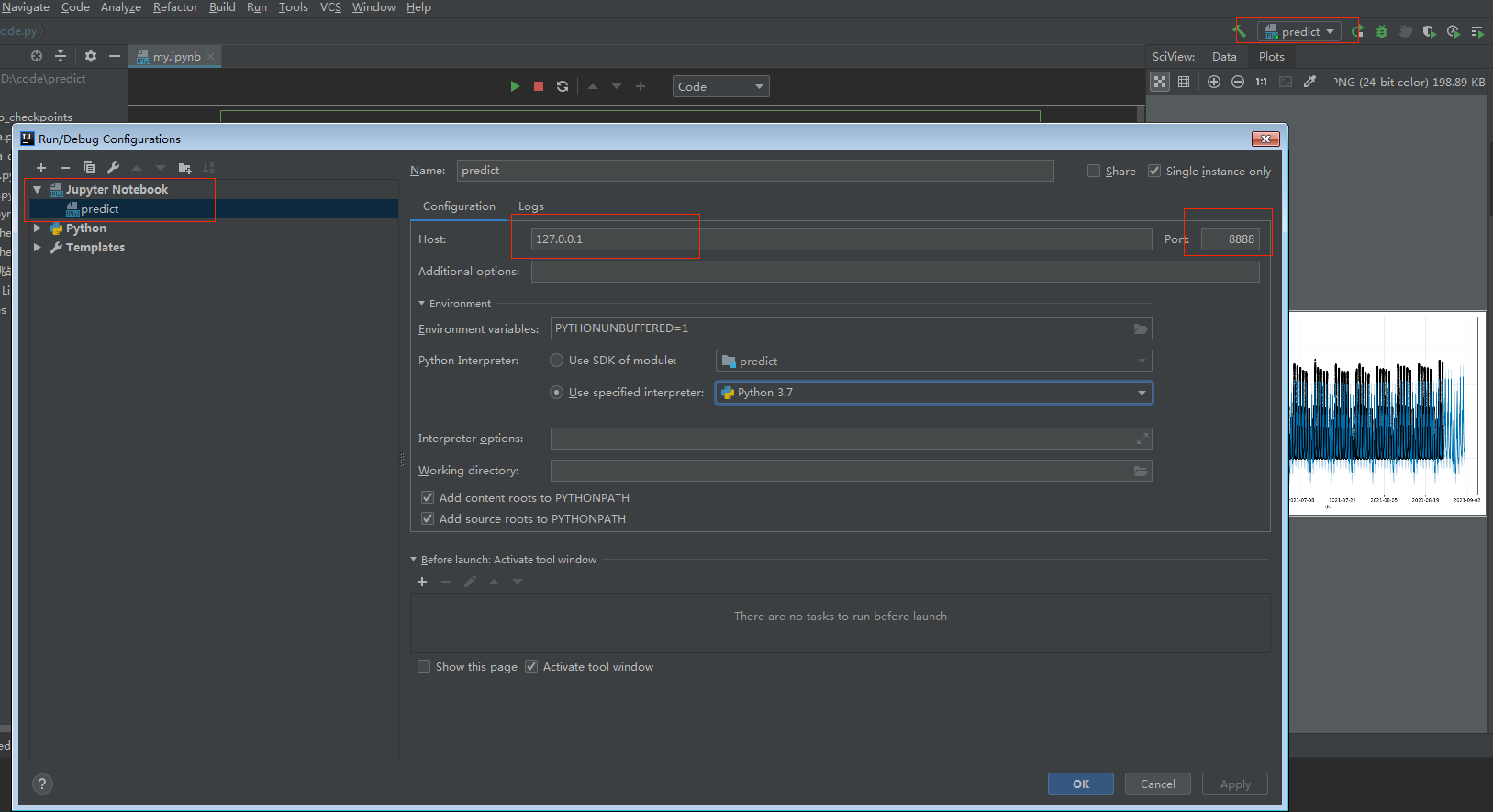Enable the Share checkbox
The height and width of the screenshot is (812, 1493).
(1094, 171)
